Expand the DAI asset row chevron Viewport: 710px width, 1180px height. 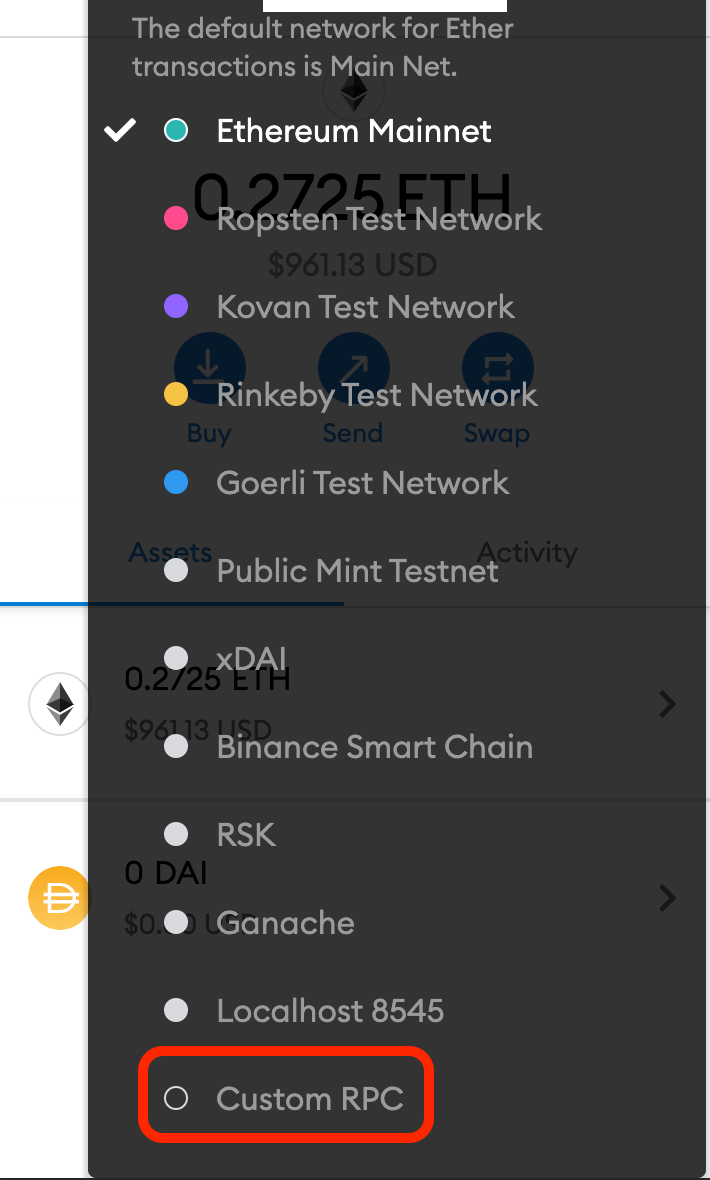pos(667,897)
